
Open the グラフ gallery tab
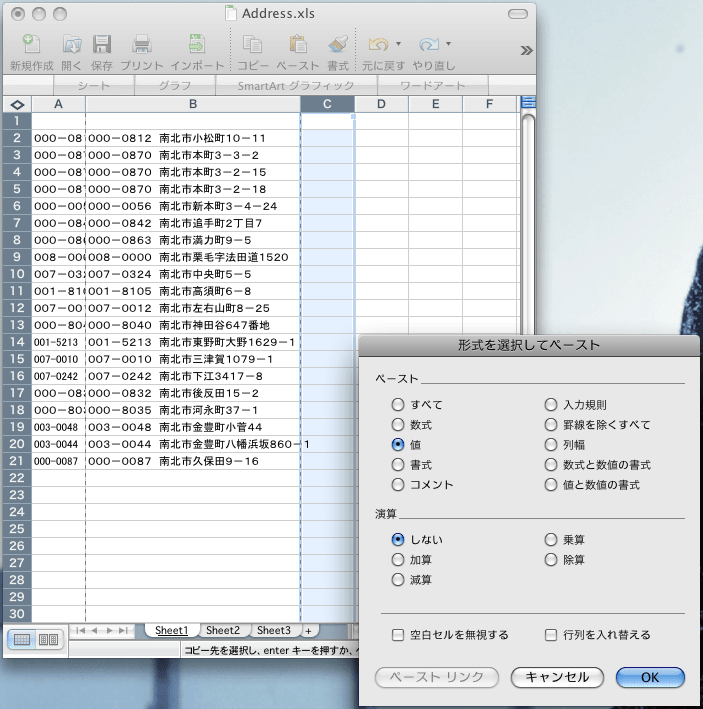pyautogui.click(x=175, y=85)
